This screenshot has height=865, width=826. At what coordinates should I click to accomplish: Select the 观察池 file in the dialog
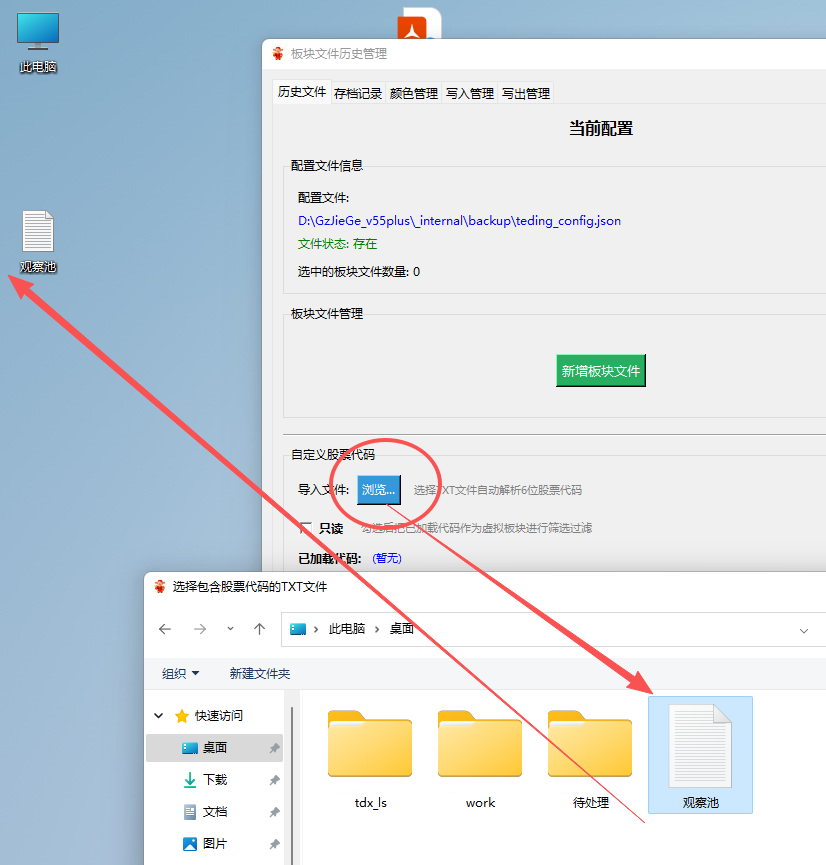click(700, 755)
